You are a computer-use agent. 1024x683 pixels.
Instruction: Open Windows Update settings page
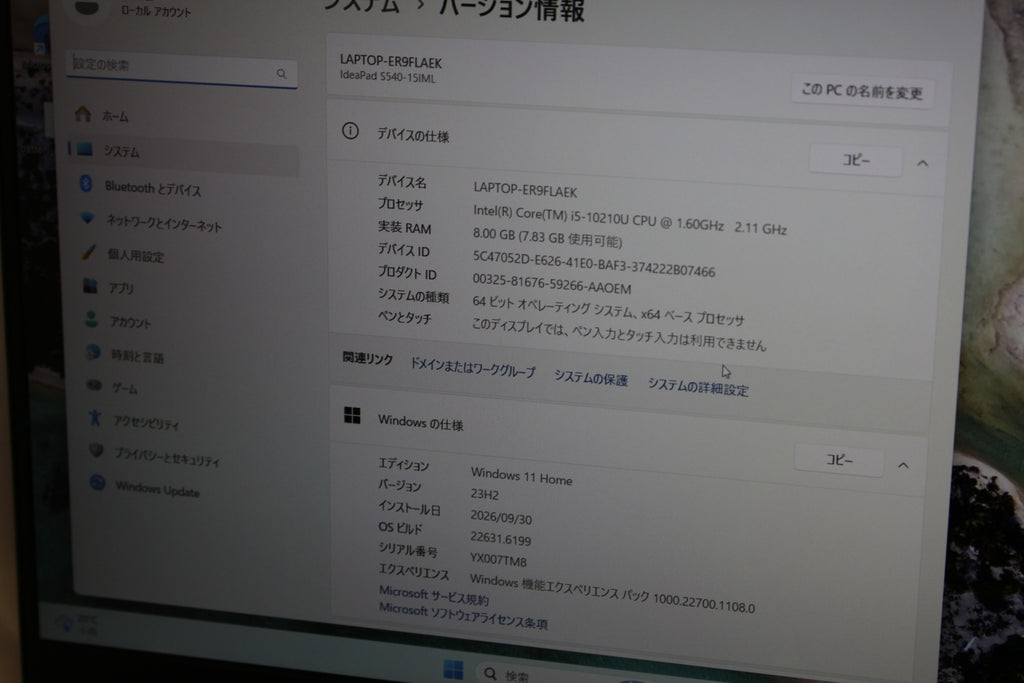(x=157, y=489)
